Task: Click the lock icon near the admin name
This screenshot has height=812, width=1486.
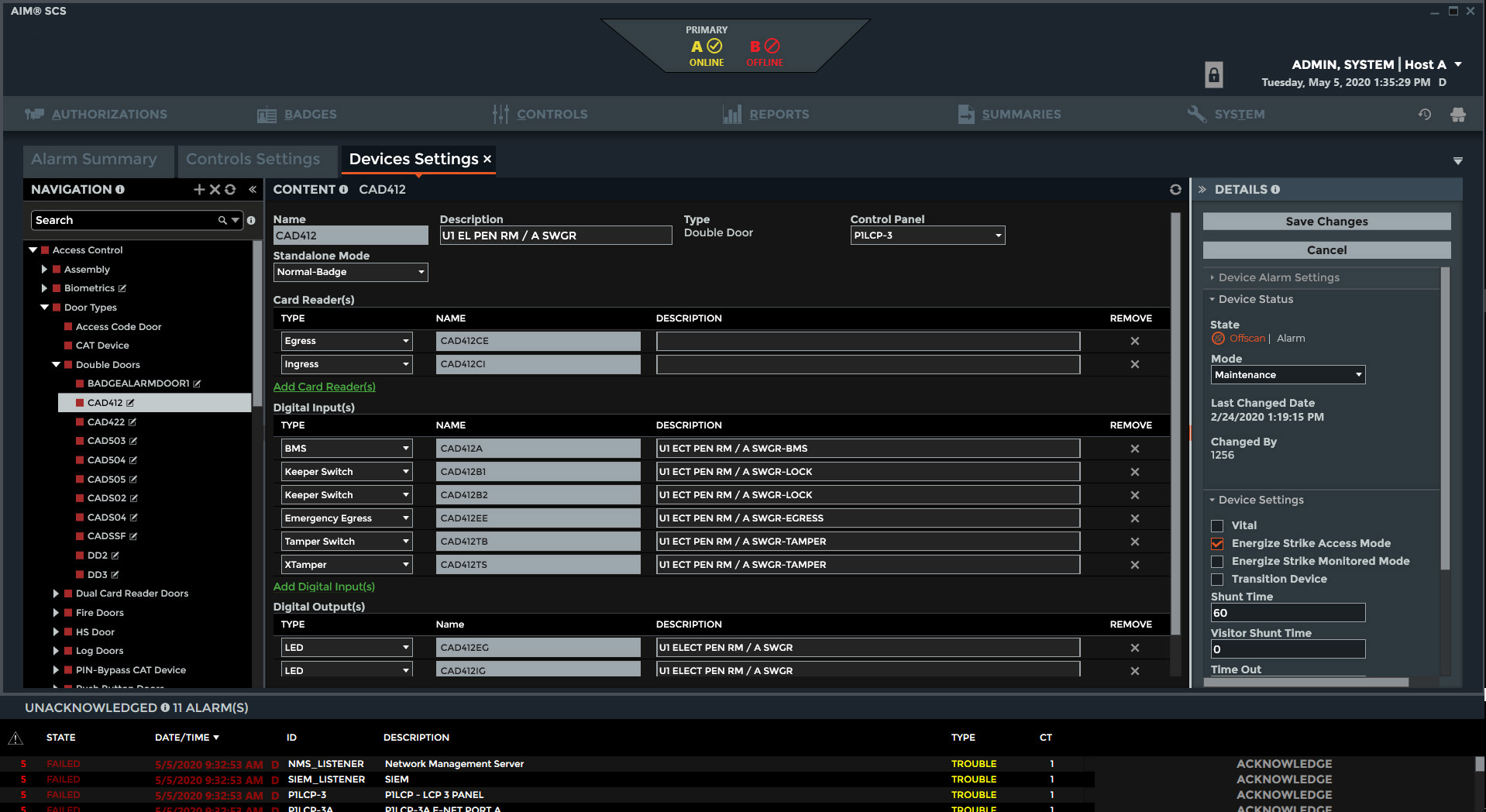Action: pyautogui.click(x=1213, y=75)
